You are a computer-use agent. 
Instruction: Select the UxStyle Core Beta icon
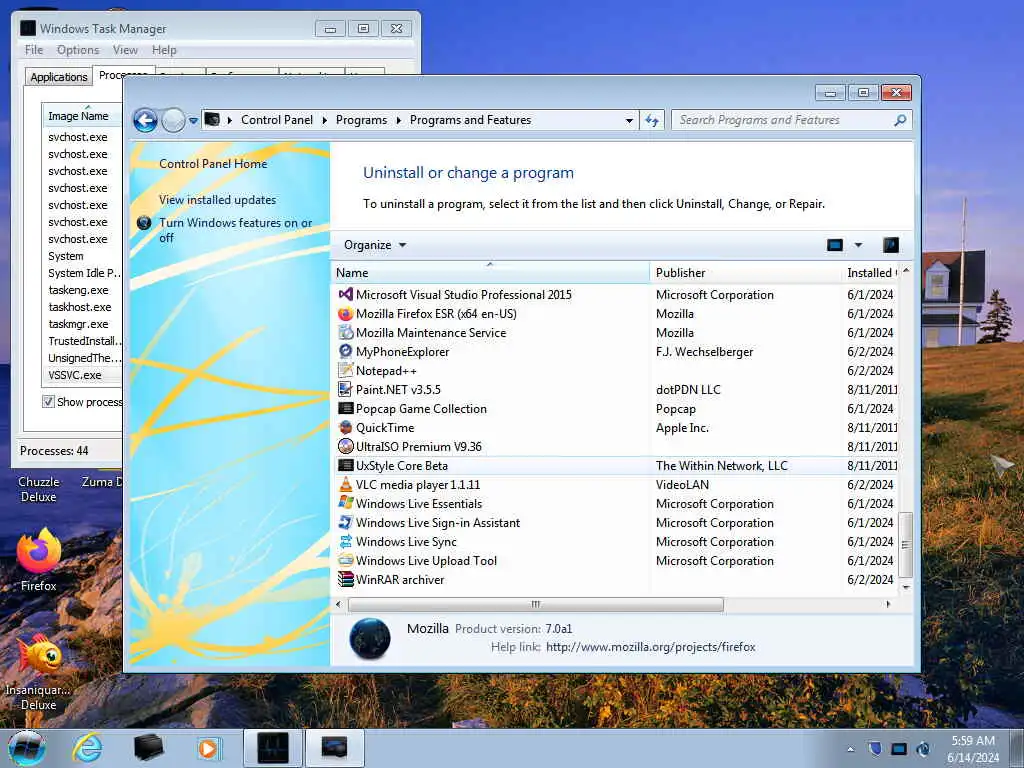pos(345,466)
